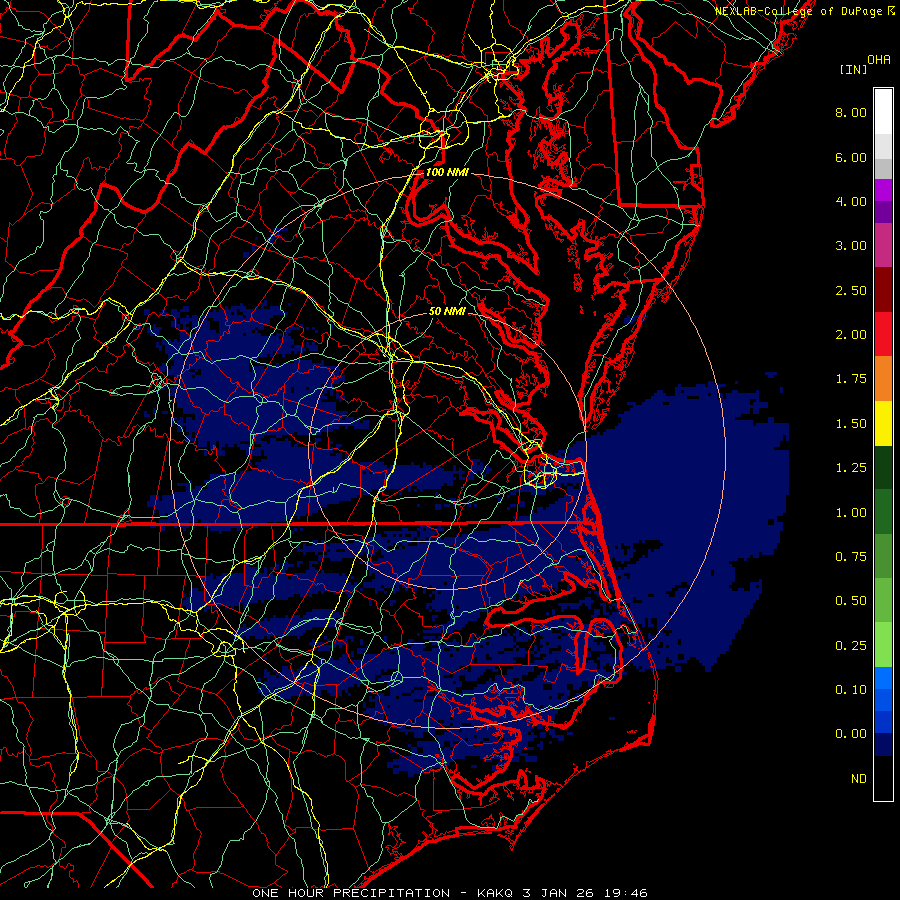Click the '1.75' legend value
900x900 pixels.
851,379
